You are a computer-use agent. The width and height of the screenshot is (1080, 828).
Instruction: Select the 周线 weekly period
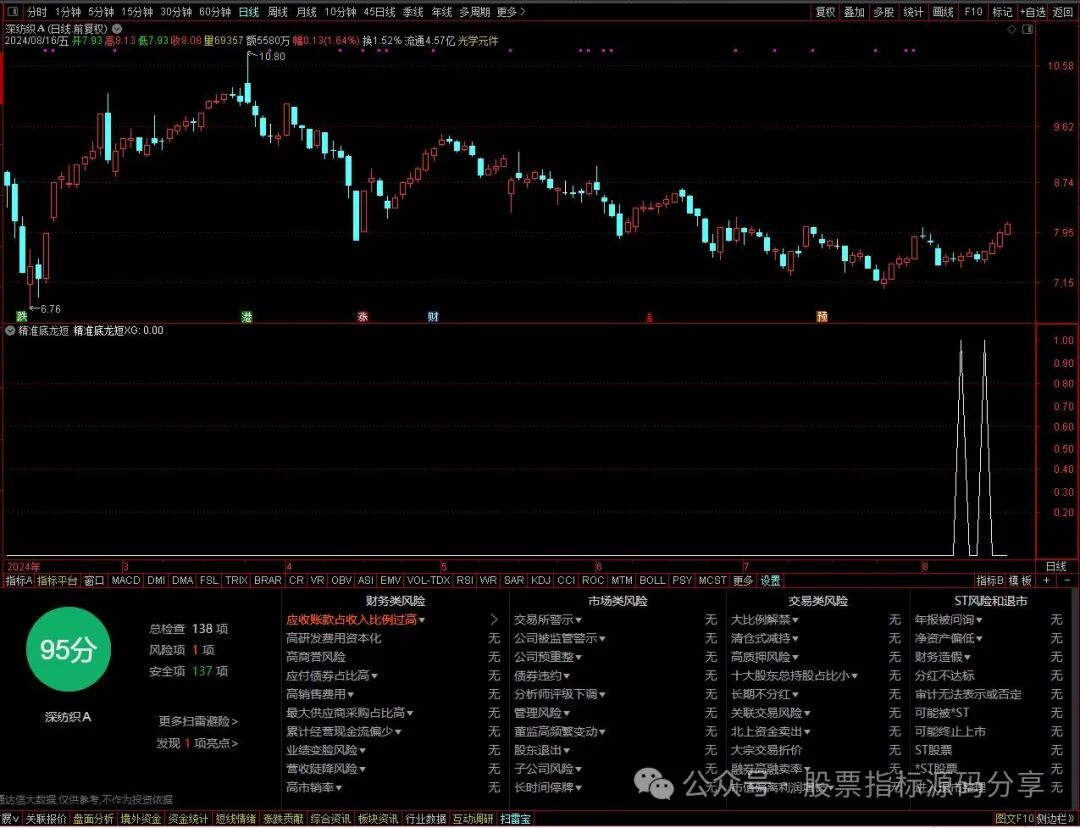click(278, 12)
